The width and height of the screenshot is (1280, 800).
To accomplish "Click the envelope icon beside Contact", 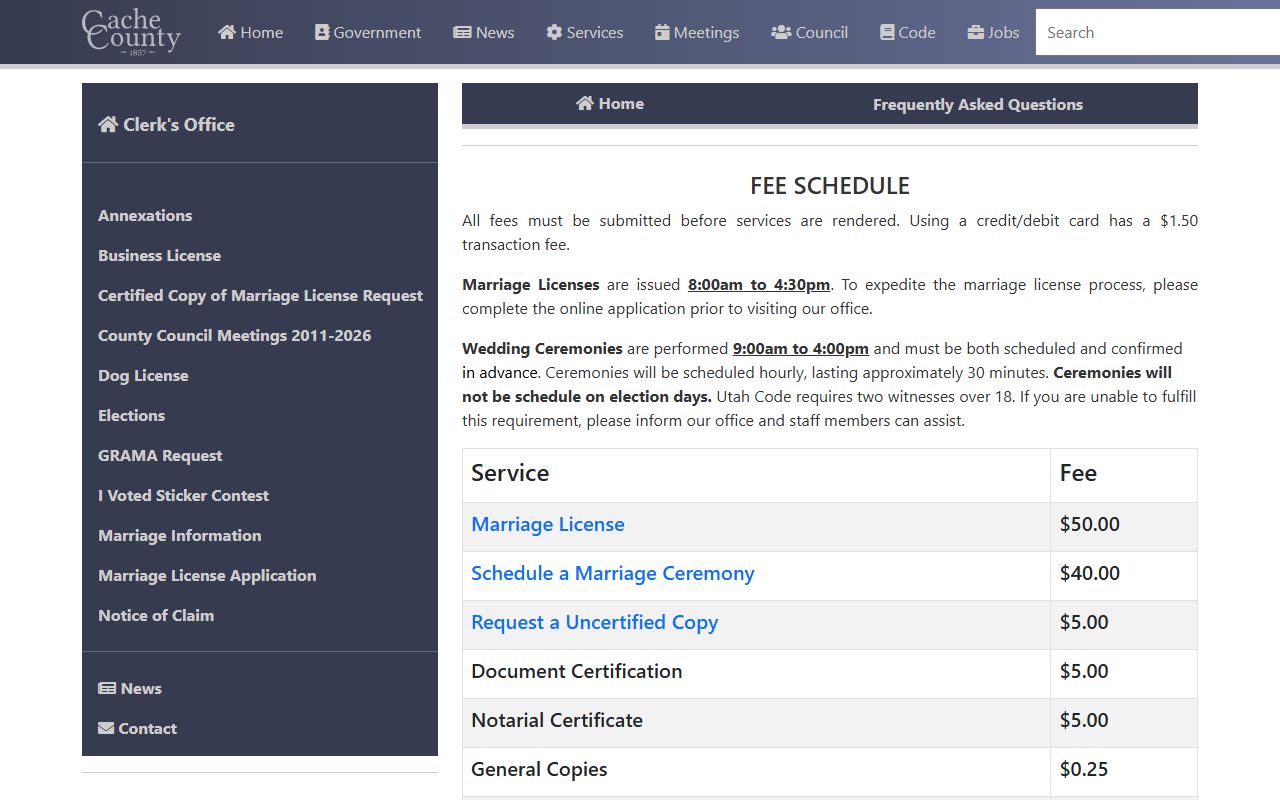I will coord(106,728).
